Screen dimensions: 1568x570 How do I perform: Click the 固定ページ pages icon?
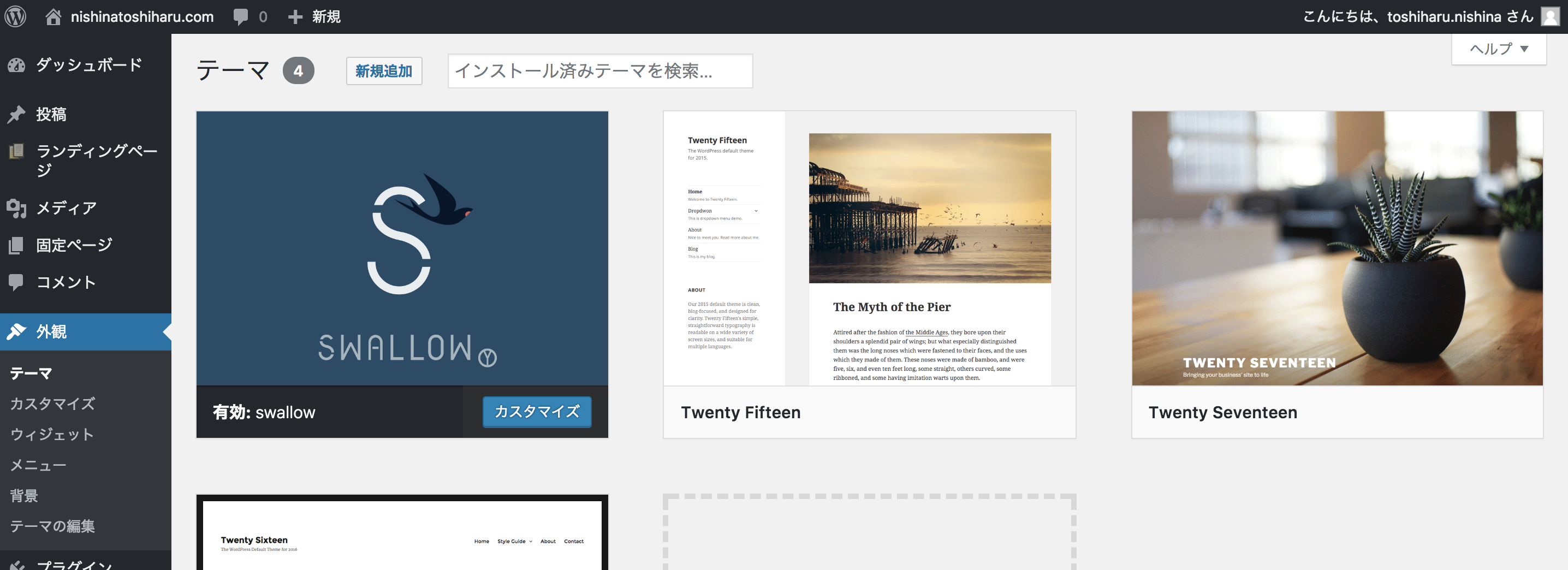pyautogui.click(x=16, y=246)
